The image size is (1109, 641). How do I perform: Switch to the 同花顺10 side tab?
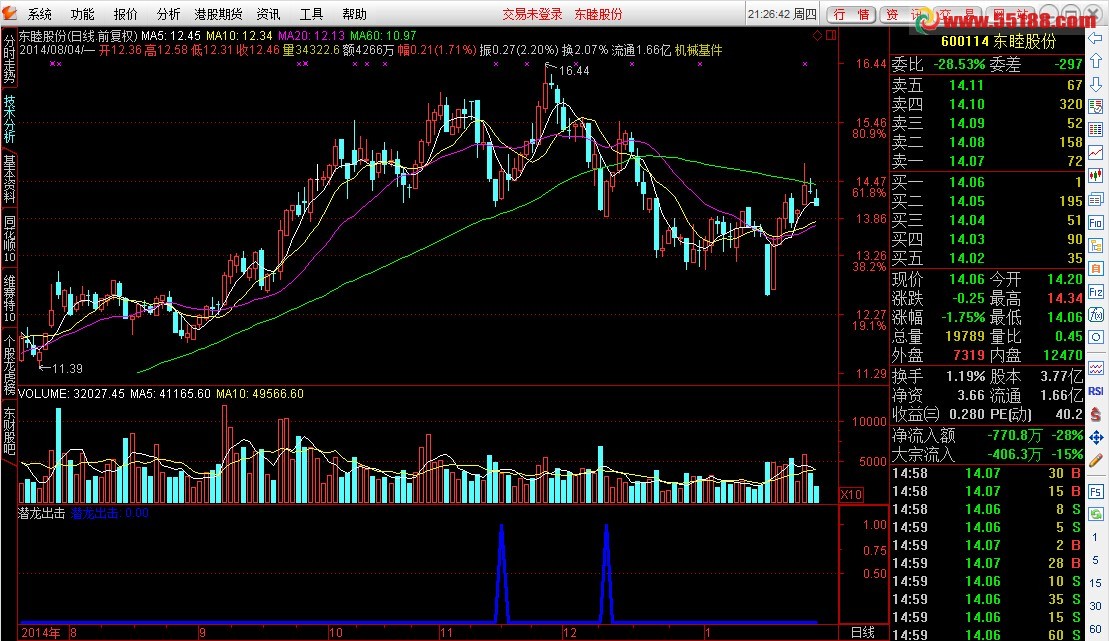coord(9,238)
